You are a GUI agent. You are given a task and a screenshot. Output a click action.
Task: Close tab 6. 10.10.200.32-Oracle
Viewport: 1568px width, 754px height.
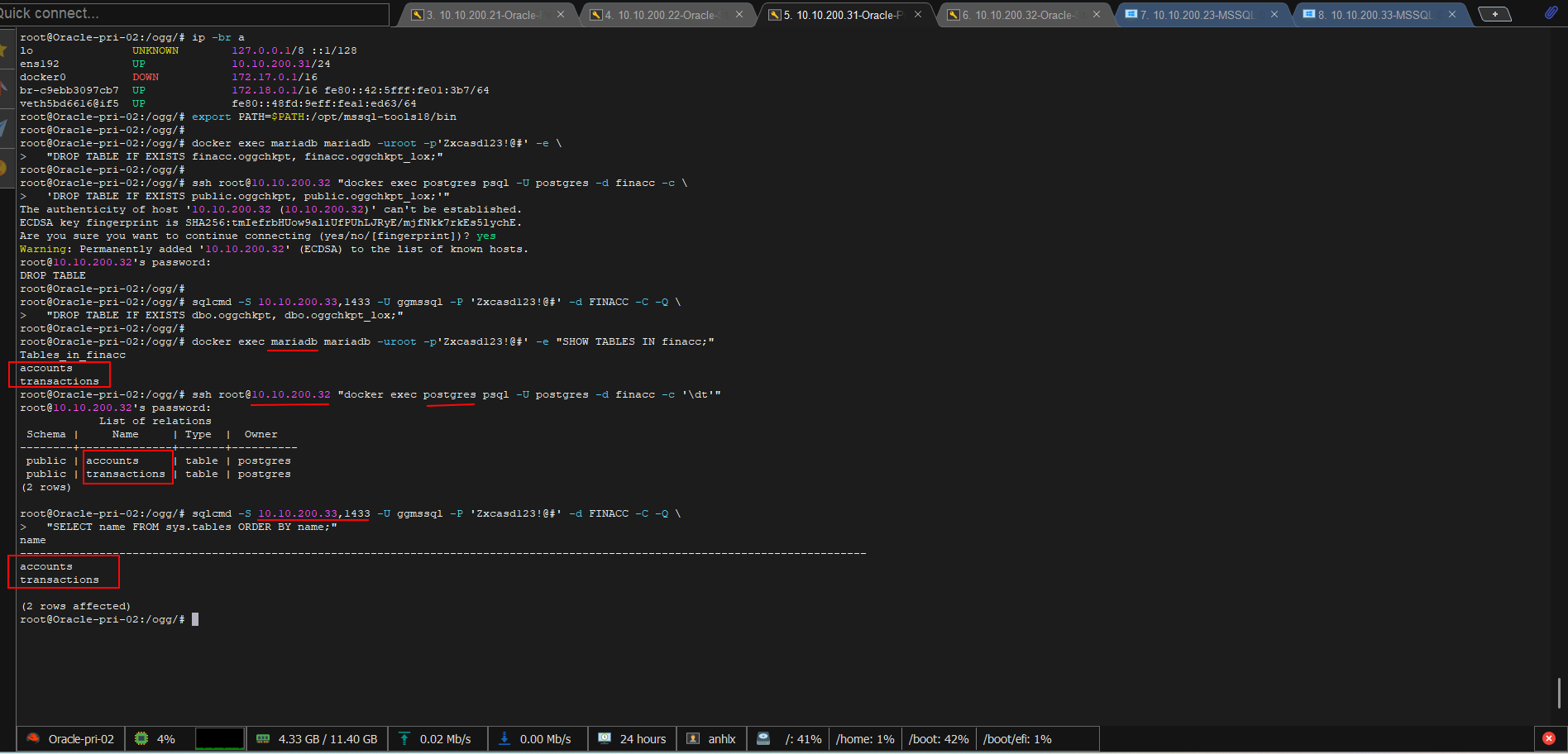tap(1097, 15)
